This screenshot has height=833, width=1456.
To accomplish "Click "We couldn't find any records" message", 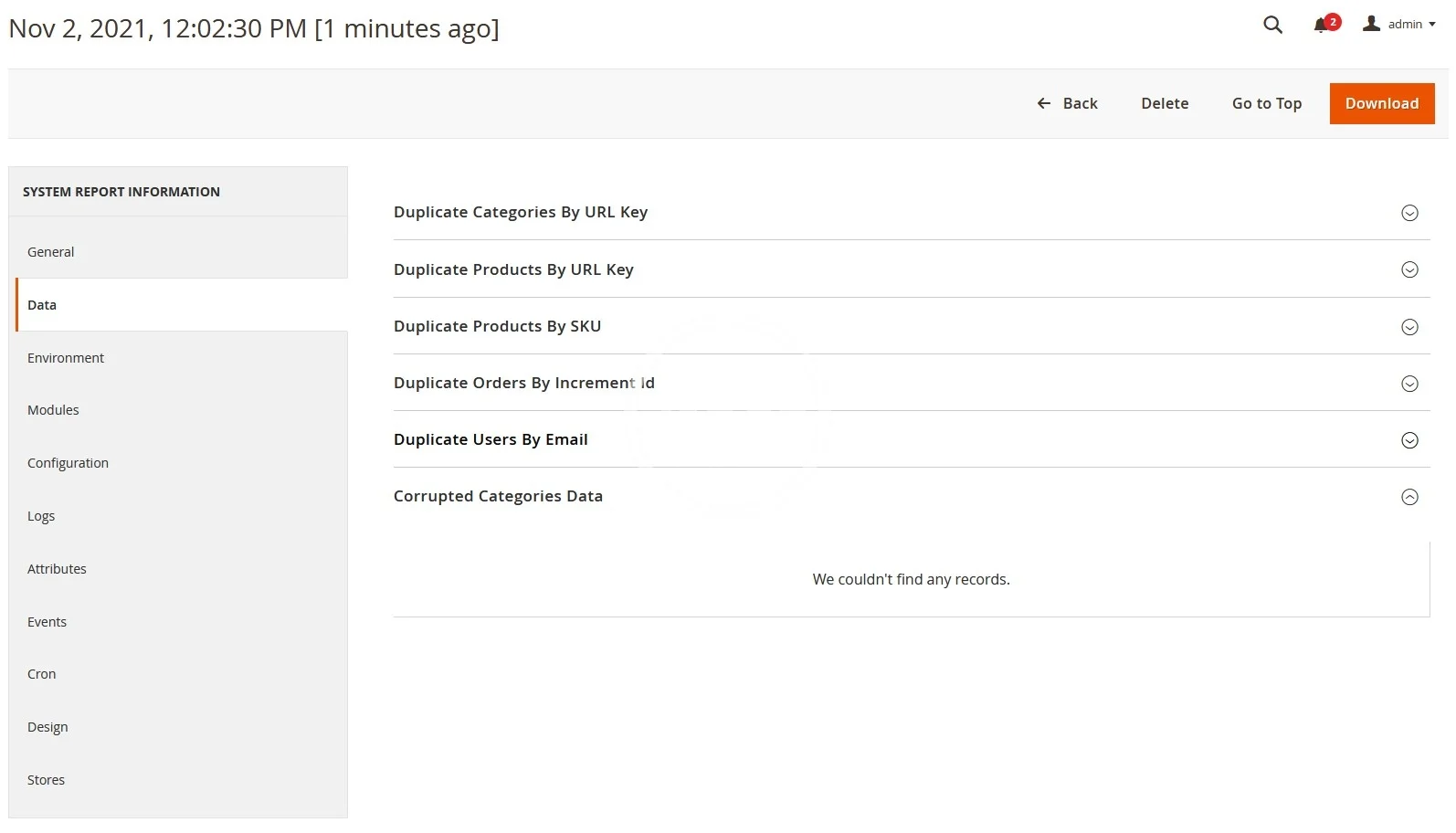I will 911,579.
